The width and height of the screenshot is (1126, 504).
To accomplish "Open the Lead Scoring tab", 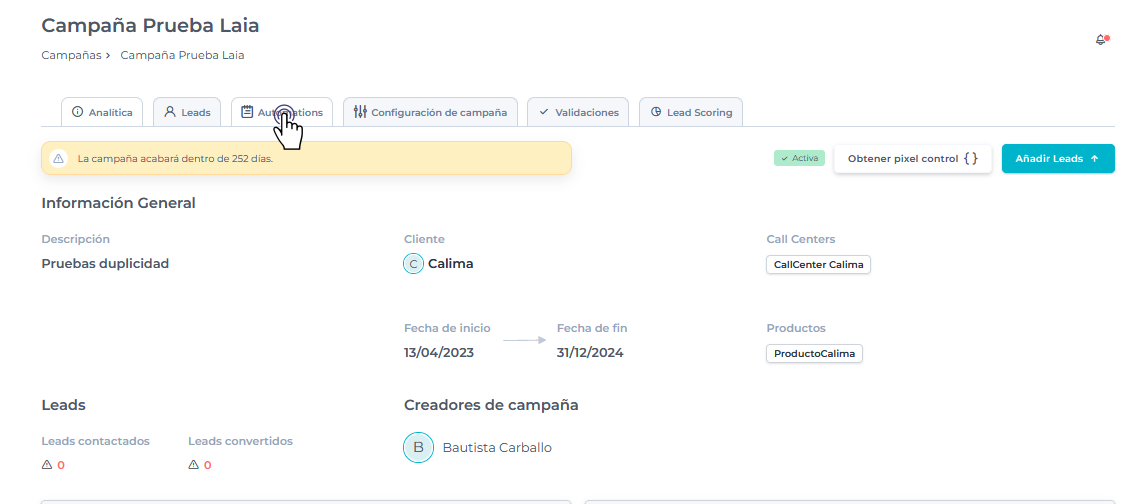I will pos(691,112).
